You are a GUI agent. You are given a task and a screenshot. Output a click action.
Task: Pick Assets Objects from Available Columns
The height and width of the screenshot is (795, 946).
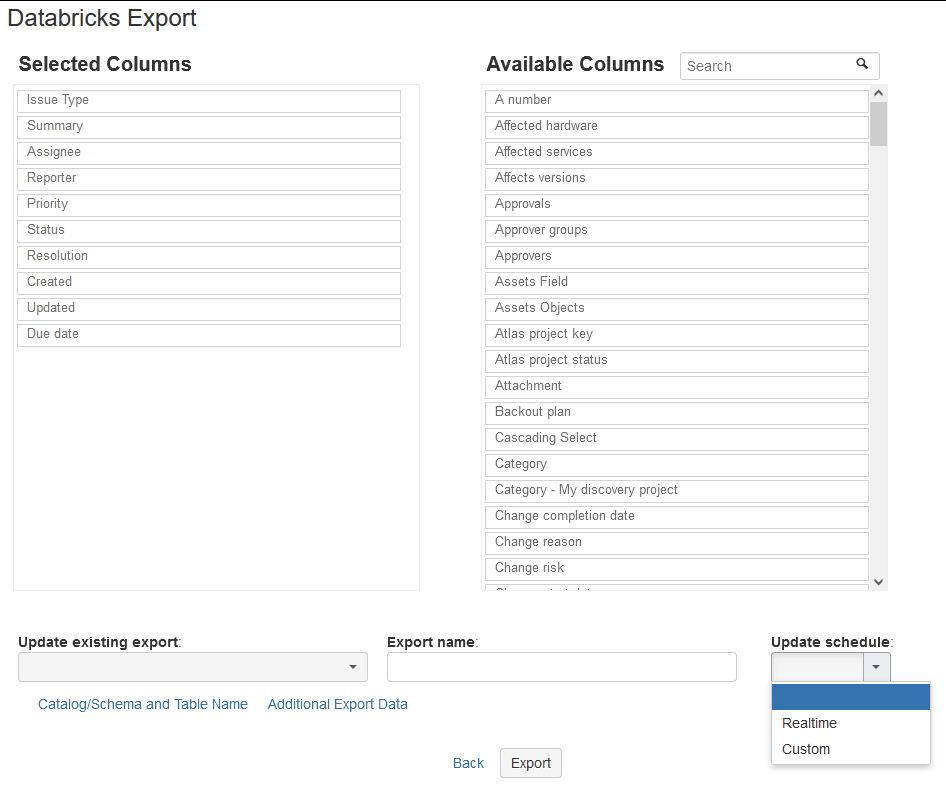pos(677,309)
